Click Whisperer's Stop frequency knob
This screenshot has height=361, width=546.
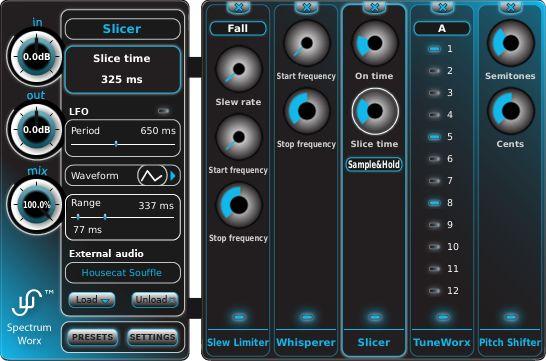[306, 111]
